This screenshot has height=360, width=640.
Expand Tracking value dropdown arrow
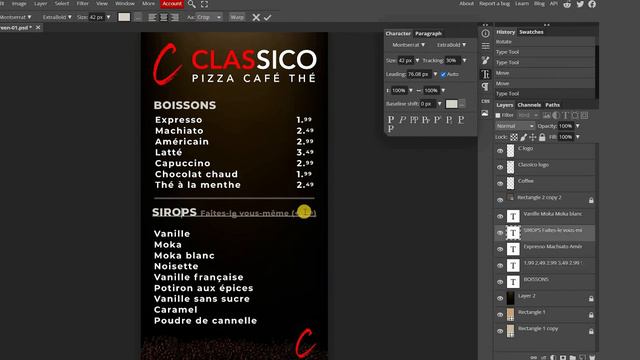[464, 60]
